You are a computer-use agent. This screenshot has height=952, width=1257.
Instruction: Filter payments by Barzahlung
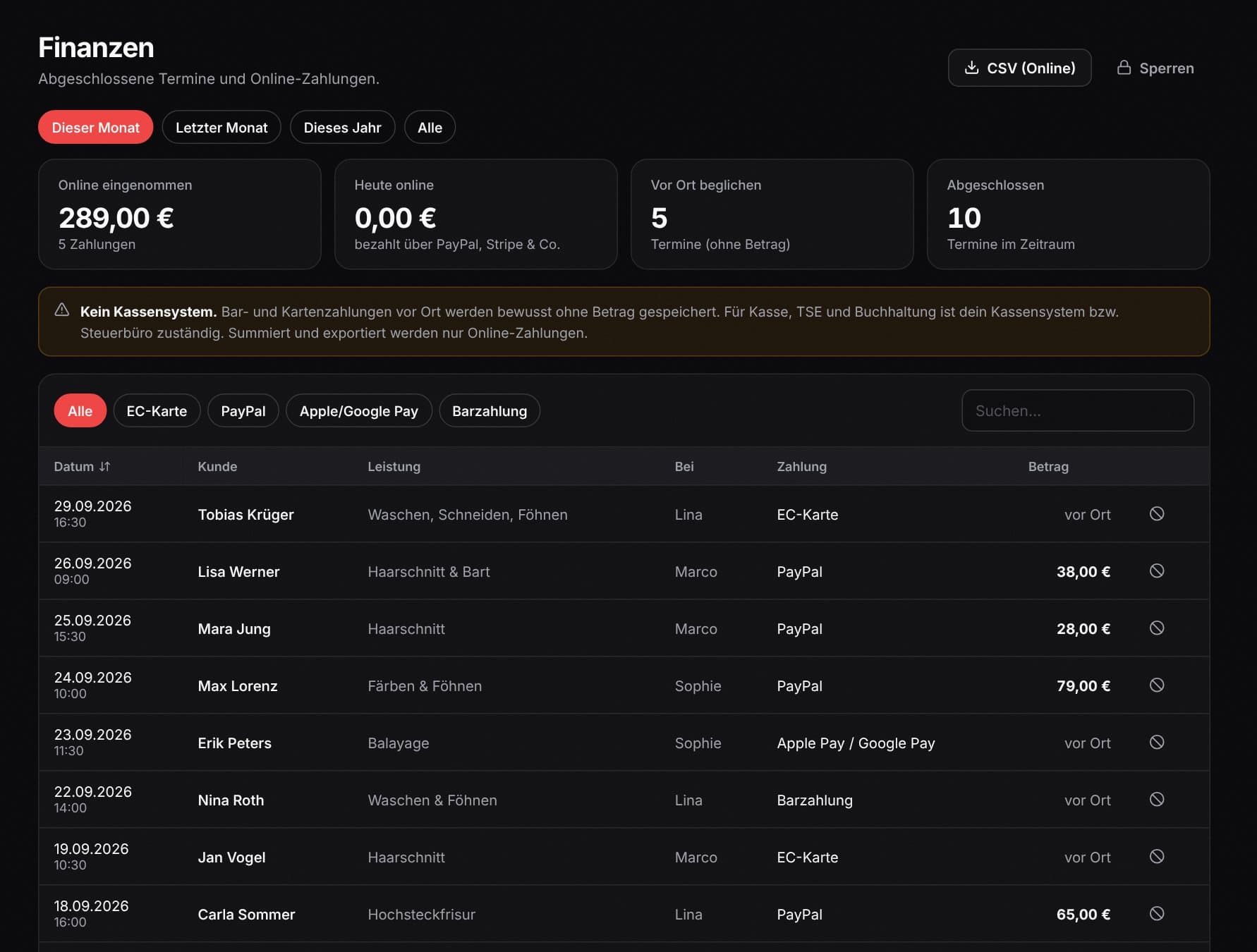[x=490, y=410]
